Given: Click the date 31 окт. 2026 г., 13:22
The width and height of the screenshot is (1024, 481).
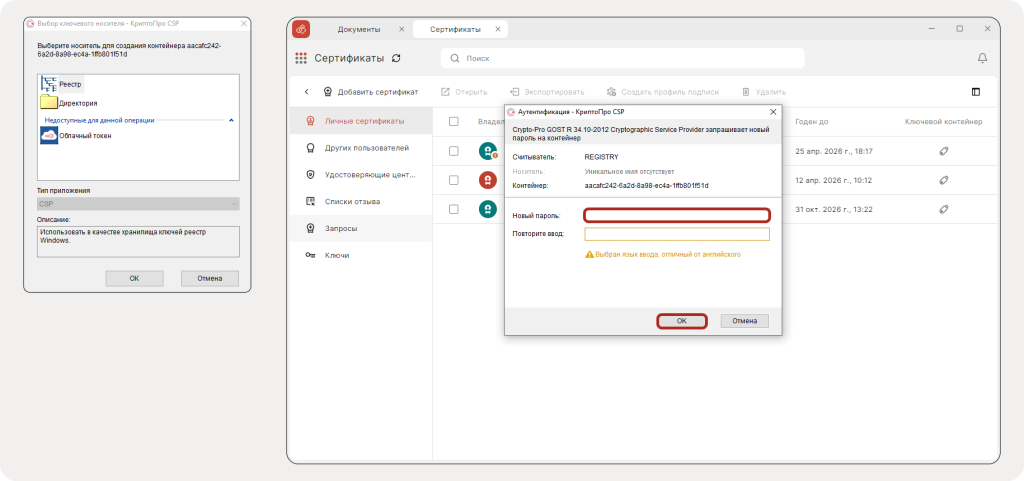Looking at the screenshot, I should [x=834, y=209].
